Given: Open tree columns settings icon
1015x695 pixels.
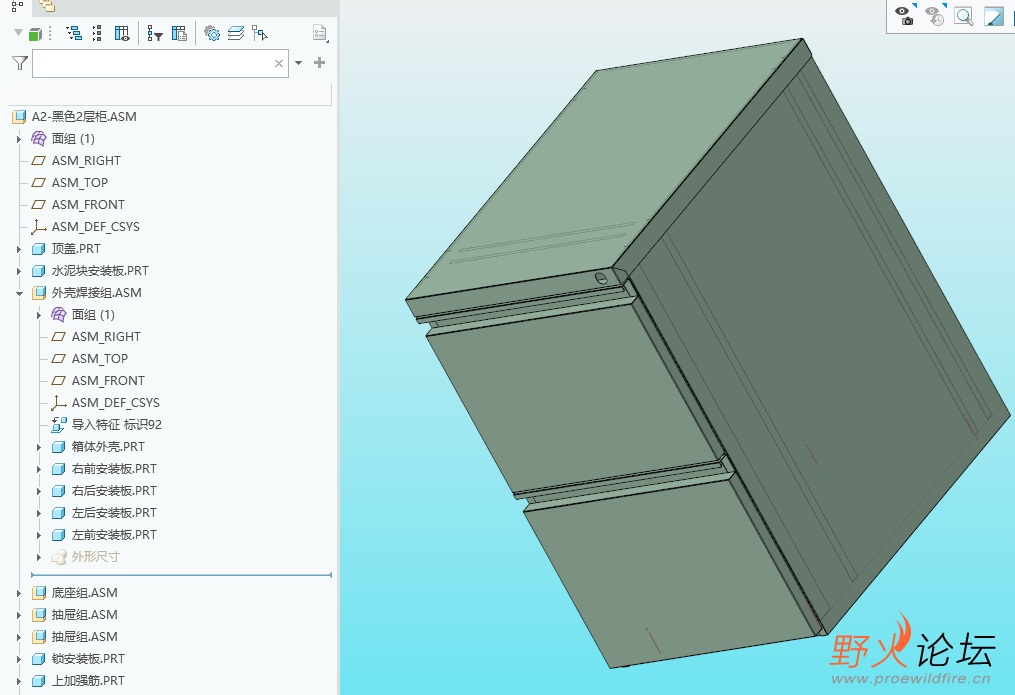Looking at the screenshot, I should pos(179,33).
